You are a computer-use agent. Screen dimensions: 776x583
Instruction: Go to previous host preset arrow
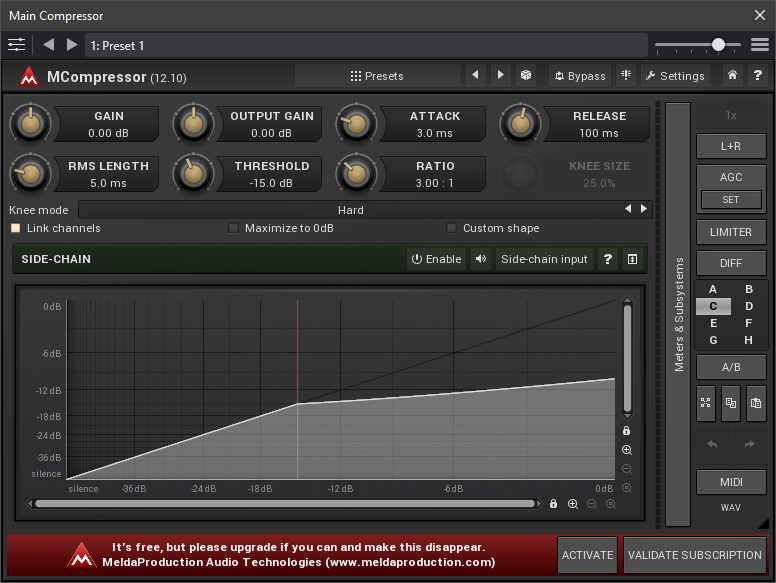tap(48, 45)
